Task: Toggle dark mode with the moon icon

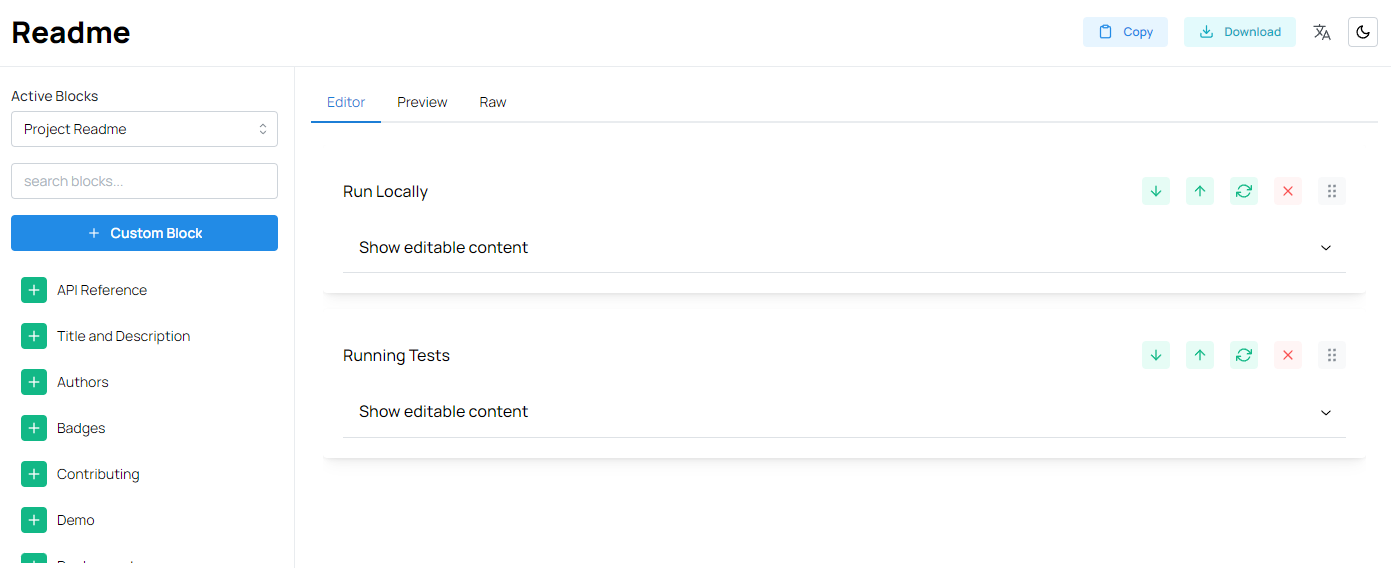Action: click(1363, 32)
